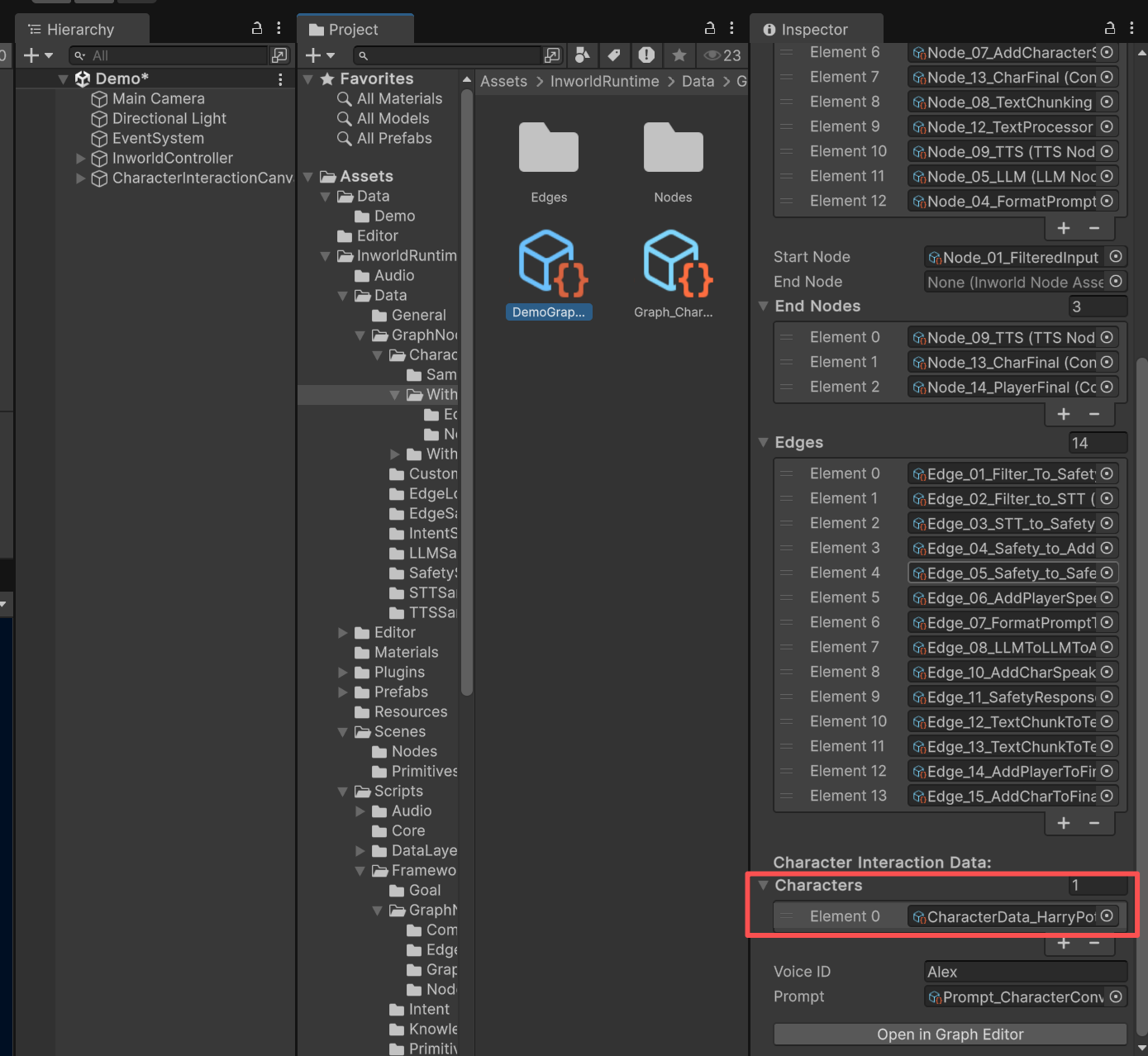Select EventSystem in the Hierarchy

pos(158,138)
